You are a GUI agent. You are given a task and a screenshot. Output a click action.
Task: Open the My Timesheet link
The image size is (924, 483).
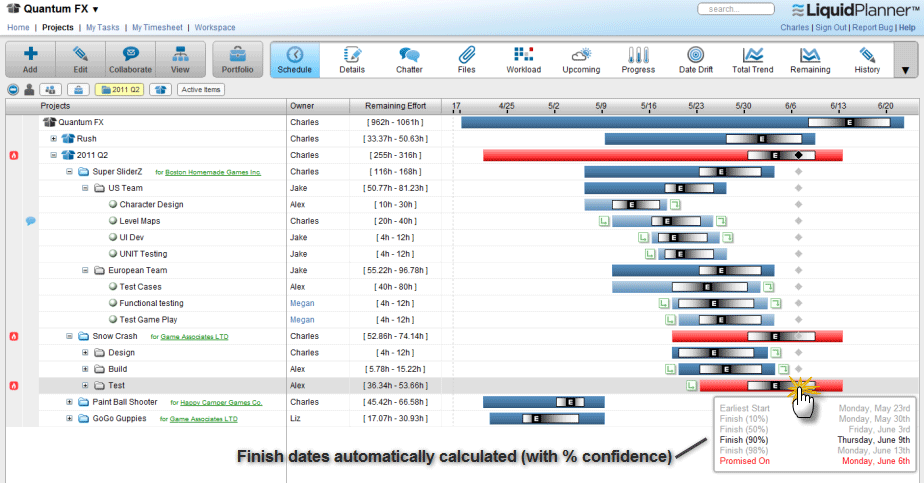pos(157,27)
